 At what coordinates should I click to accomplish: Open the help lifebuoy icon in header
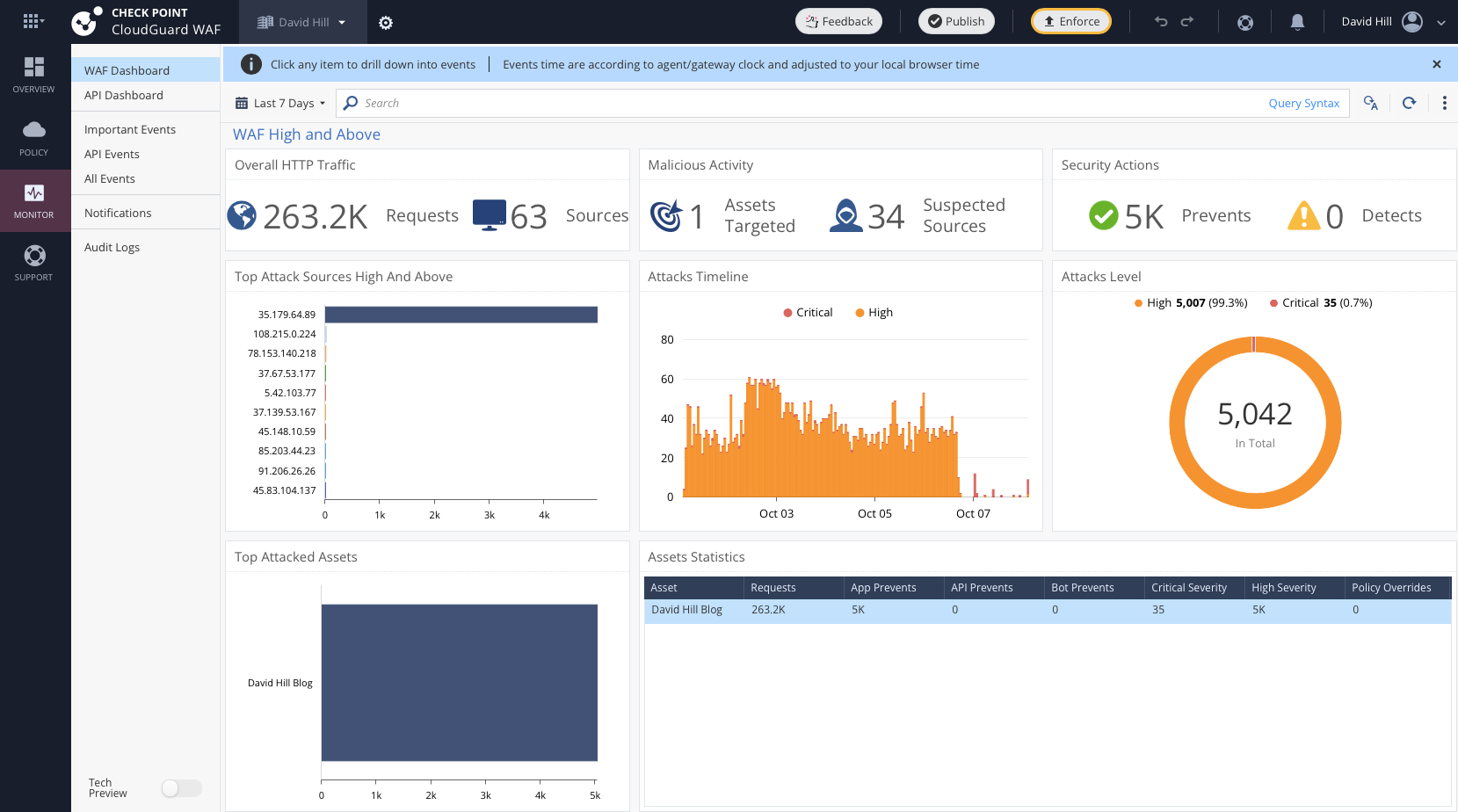pos(1245,23)
